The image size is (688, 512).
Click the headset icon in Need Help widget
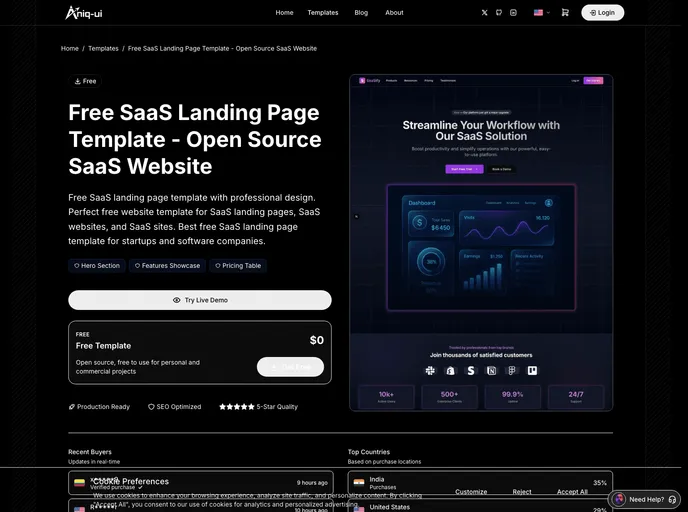[672, 499]
